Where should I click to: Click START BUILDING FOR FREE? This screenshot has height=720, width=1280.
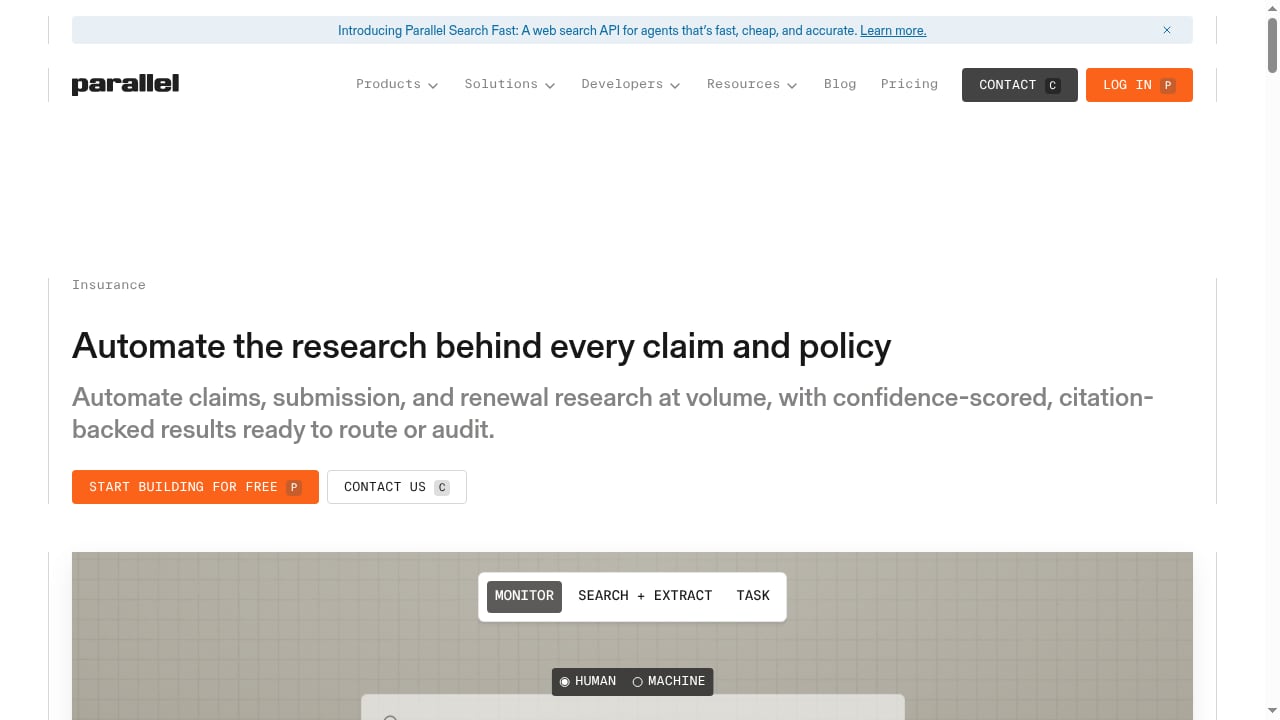[195, 487]
